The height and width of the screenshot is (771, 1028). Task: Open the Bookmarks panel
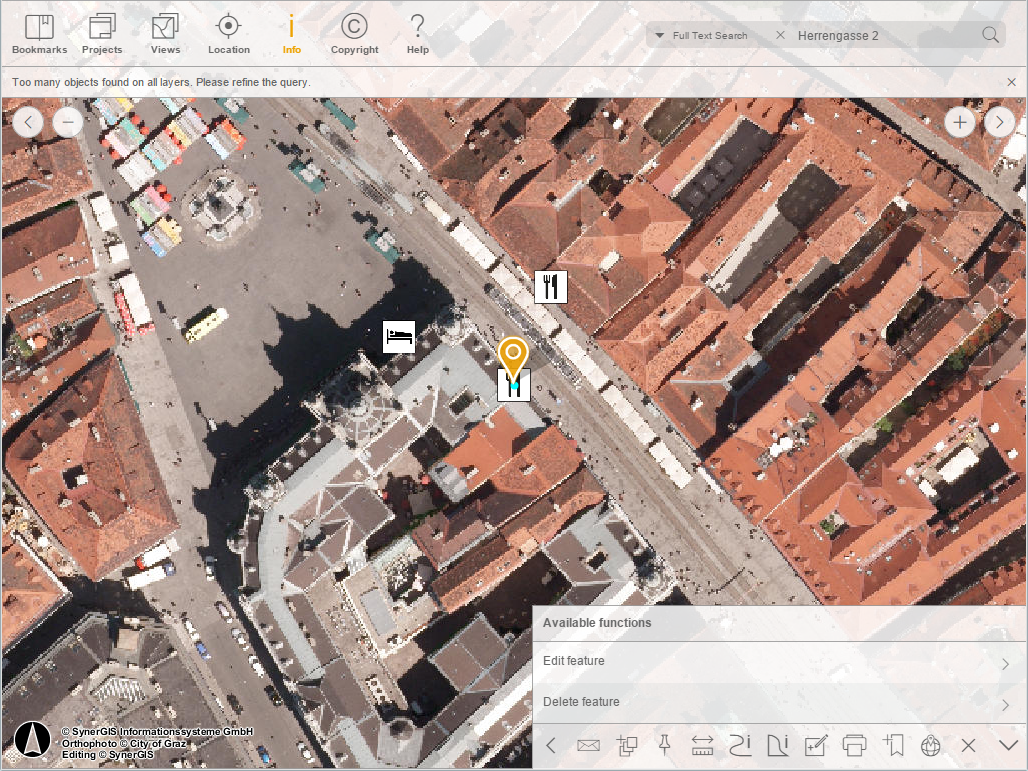39,34
